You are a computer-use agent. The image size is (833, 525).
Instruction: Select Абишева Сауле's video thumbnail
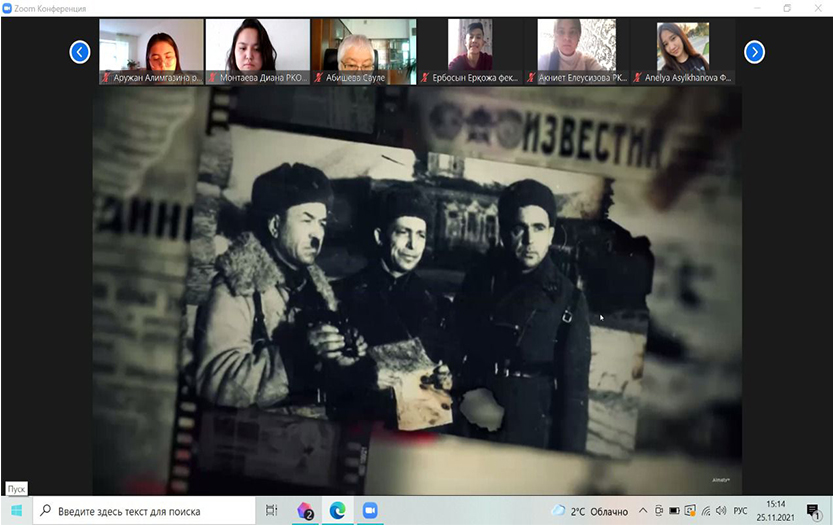[x=364, y=51]
